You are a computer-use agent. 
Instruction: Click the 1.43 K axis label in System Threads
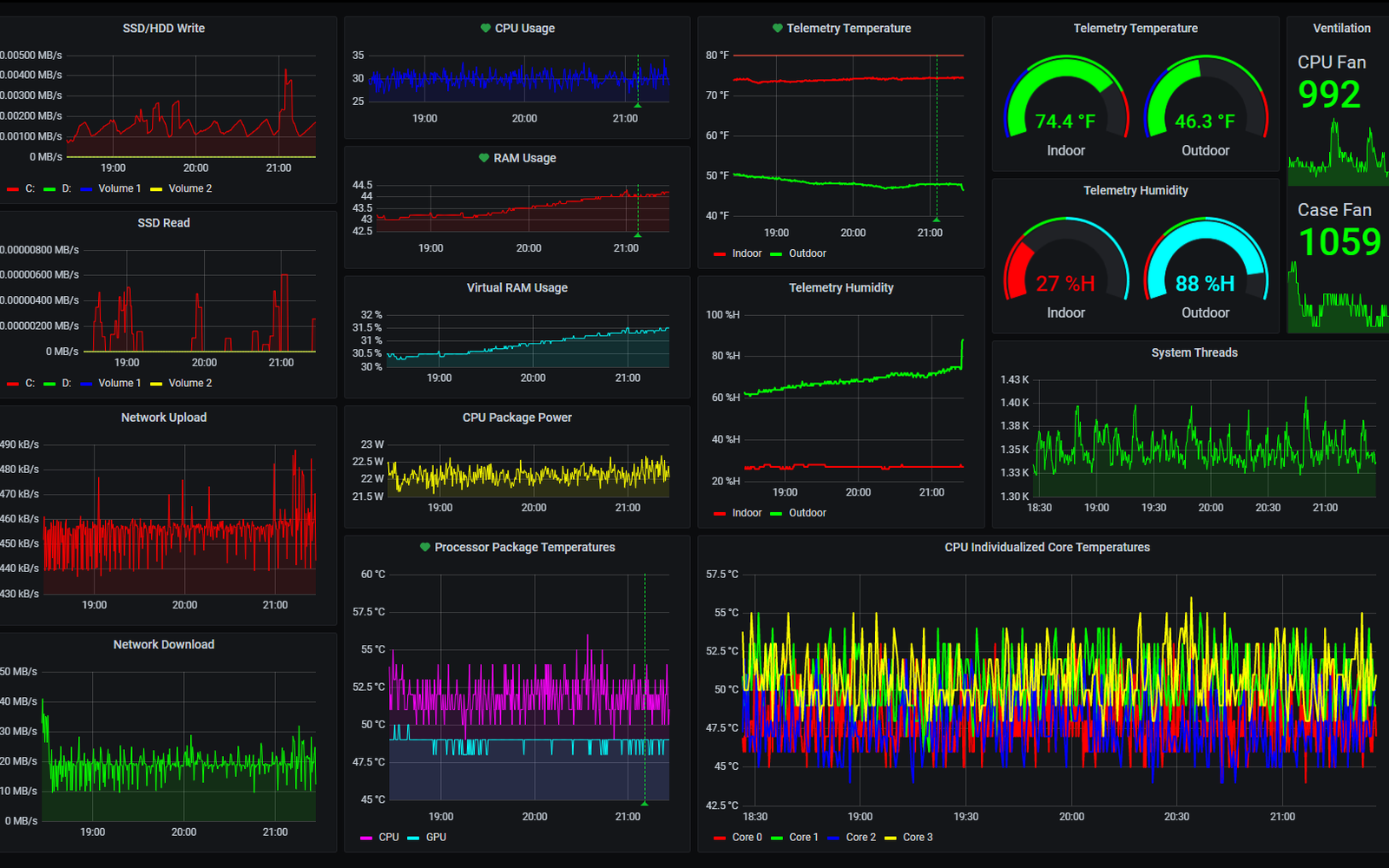point(1014,379)
